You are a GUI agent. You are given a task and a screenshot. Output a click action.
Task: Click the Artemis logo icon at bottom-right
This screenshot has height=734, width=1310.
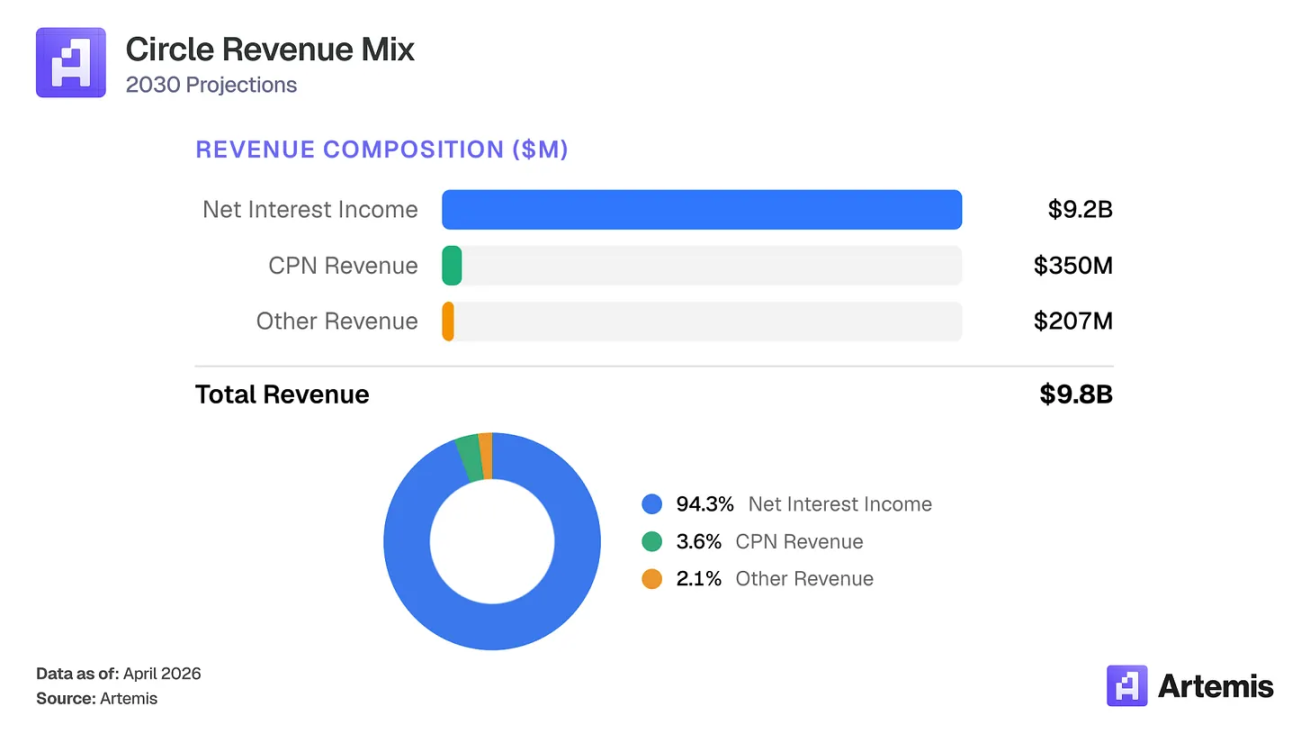pos(1127,686)
